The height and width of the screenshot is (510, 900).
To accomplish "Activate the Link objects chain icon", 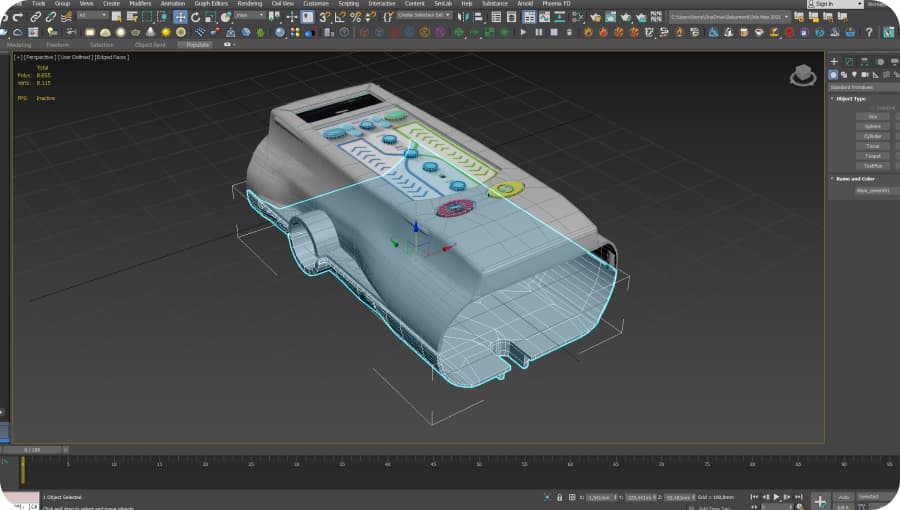I will [36, 17].
